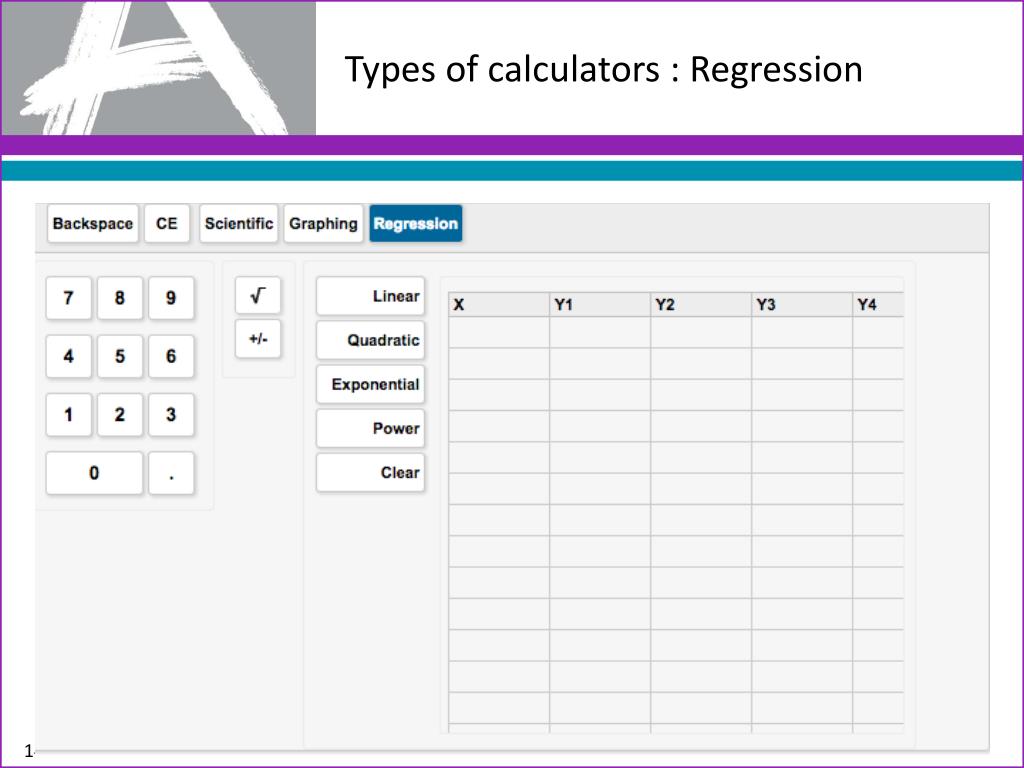1024x768 pixels.
Task: Switch to the Graphing calculator tab
Action: pos(323,224)
